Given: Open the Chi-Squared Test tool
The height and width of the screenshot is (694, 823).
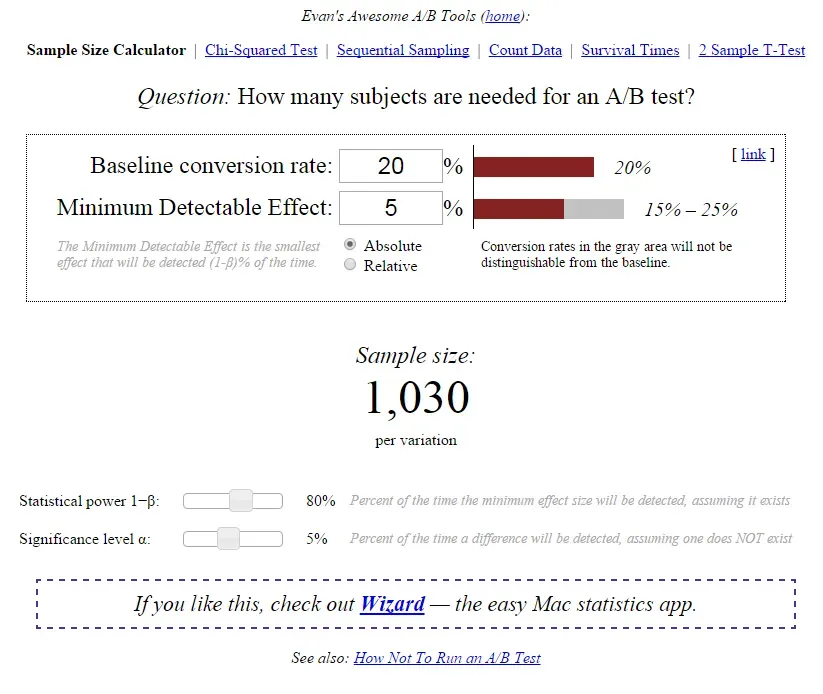Looking at the screenshot, I should (x=260, y=50).
